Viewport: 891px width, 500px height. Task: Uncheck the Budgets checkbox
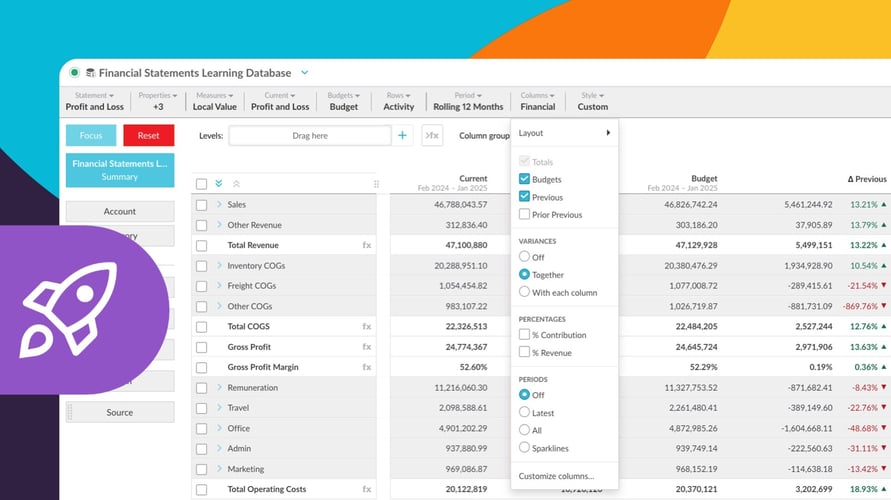(525, 179)
